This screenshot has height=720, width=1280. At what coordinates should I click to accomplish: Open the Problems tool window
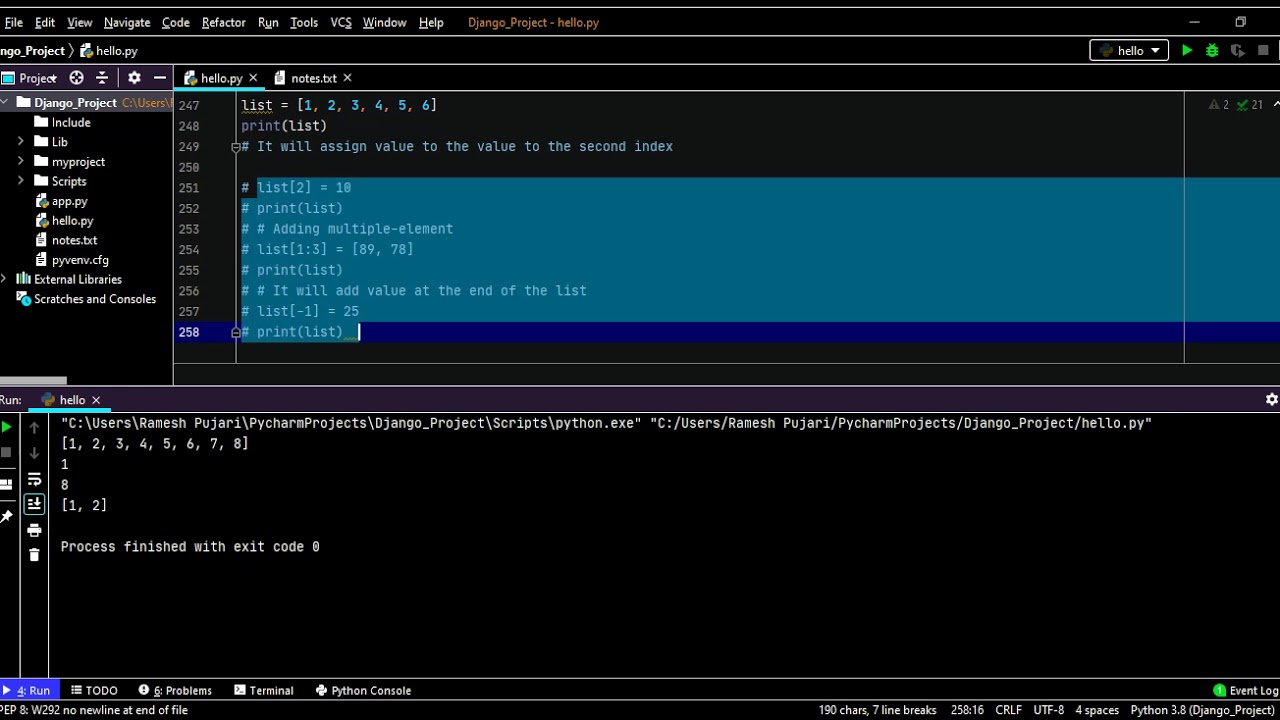[x=175, y=690]
